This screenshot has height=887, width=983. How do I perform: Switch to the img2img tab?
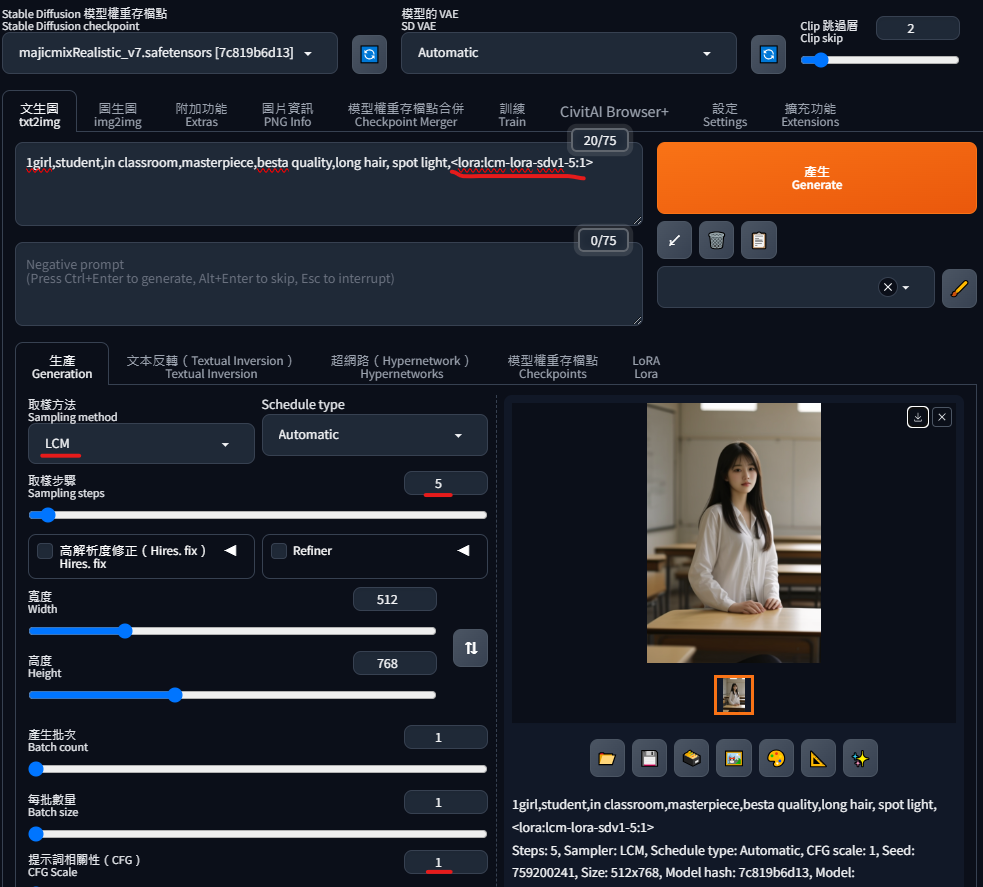pos(118,115)
